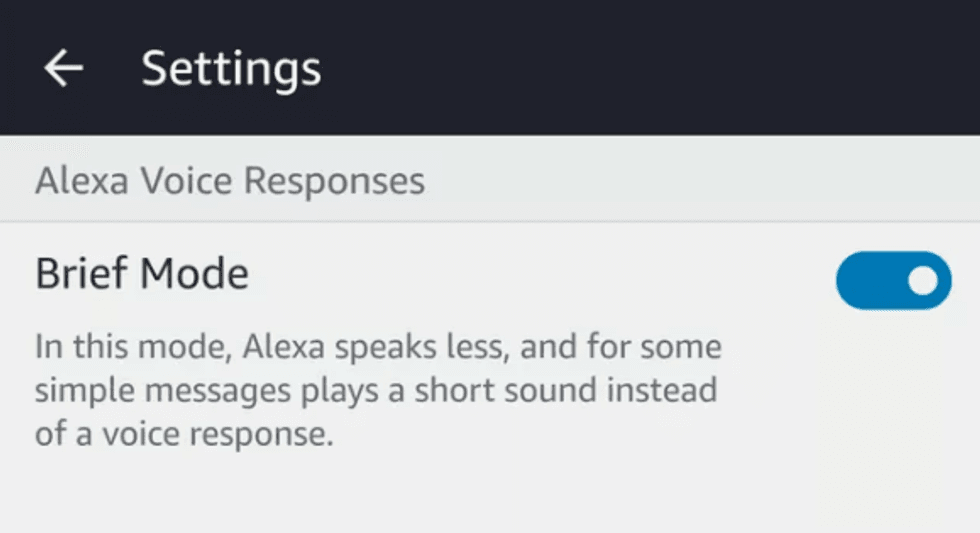Tap the "of a voice response." line
This screenshot has height=533, width=980.
coord(183,435)
